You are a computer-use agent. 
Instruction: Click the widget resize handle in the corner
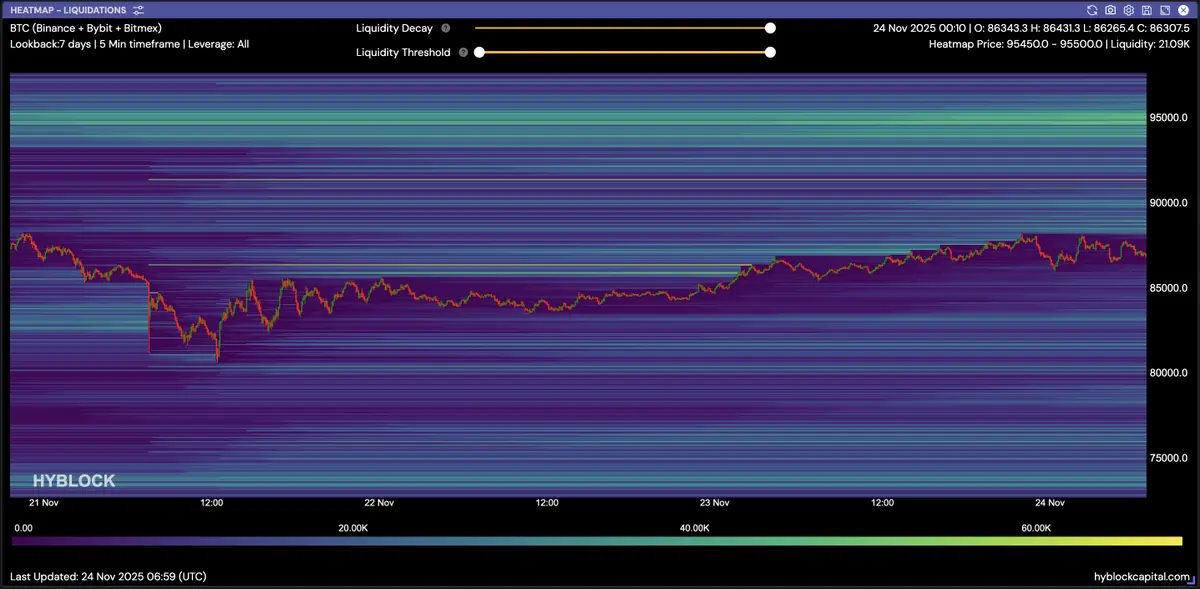coord(1191,581)
